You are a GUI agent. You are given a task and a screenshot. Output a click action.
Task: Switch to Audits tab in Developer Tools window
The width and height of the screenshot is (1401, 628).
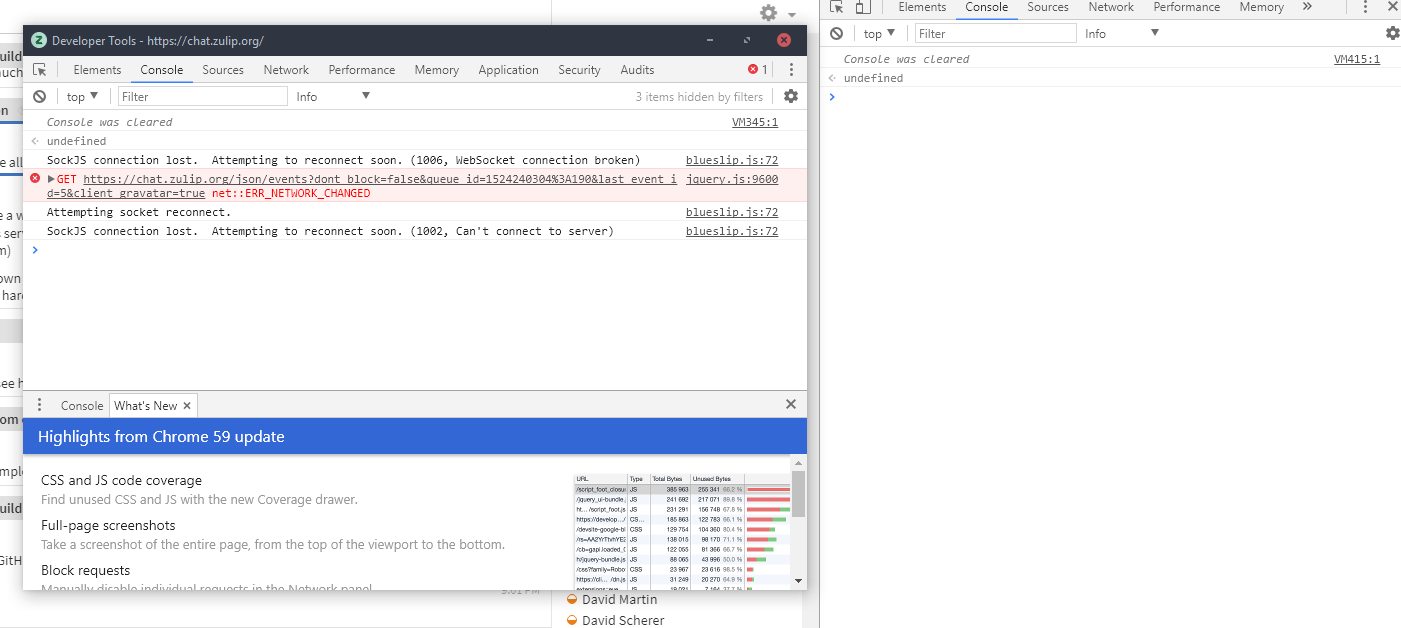(x=637, y=70)
